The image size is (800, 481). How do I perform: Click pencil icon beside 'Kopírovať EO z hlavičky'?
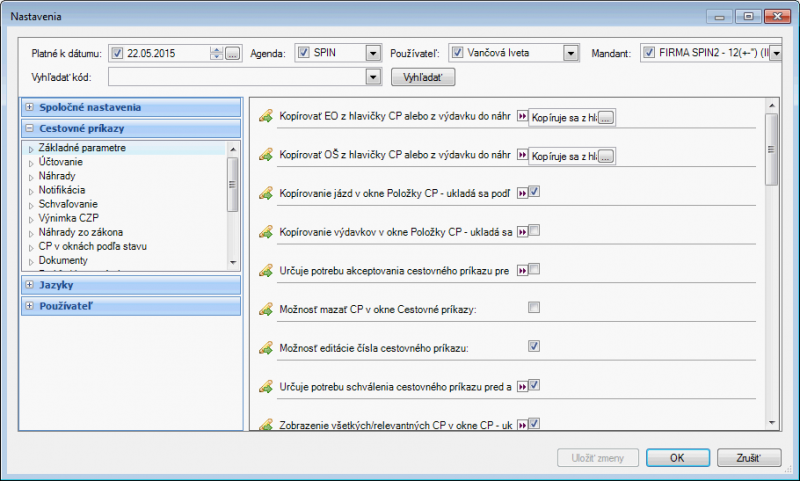[265, 117]
